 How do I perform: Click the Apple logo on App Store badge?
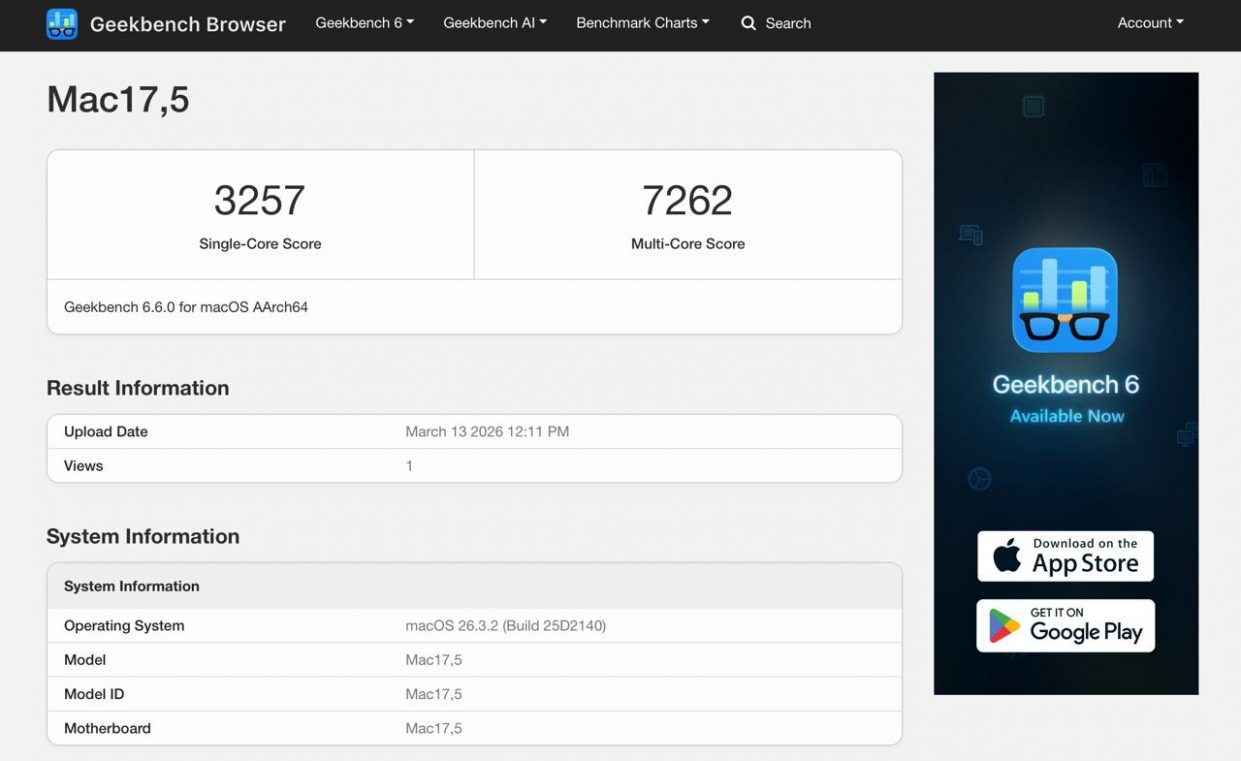point(1007,556)
